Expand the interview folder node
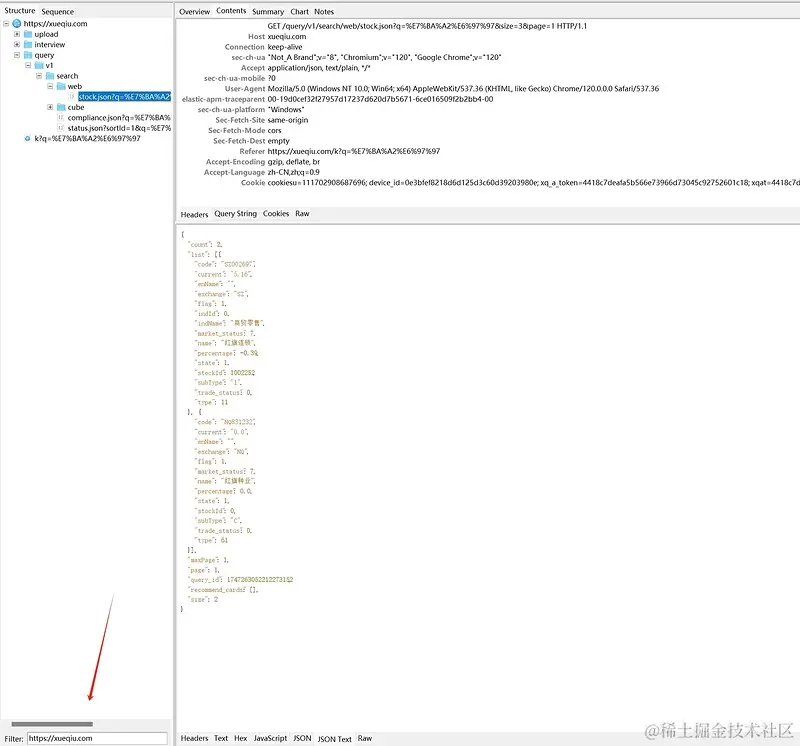 tap(17, 44)
